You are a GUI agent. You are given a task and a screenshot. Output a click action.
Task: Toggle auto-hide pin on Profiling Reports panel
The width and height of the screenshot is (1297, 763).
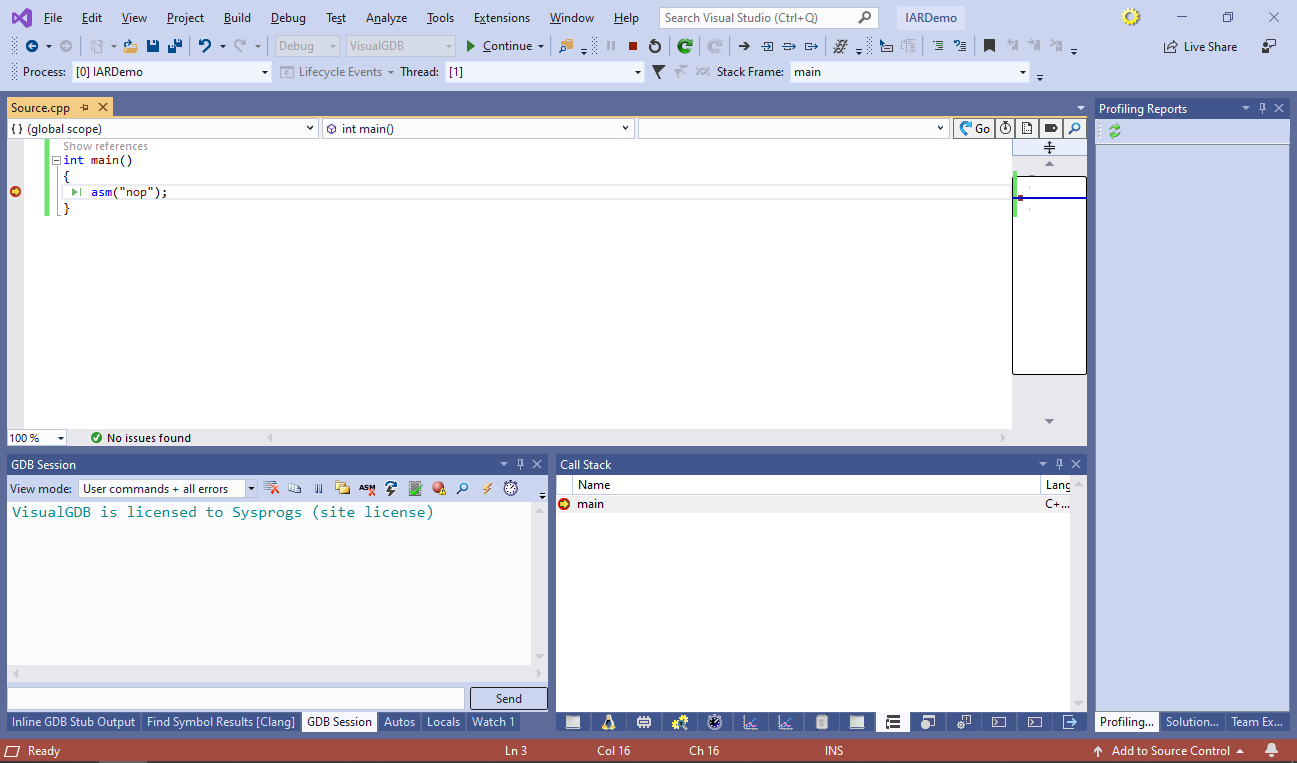click(x=1262, y=108)
